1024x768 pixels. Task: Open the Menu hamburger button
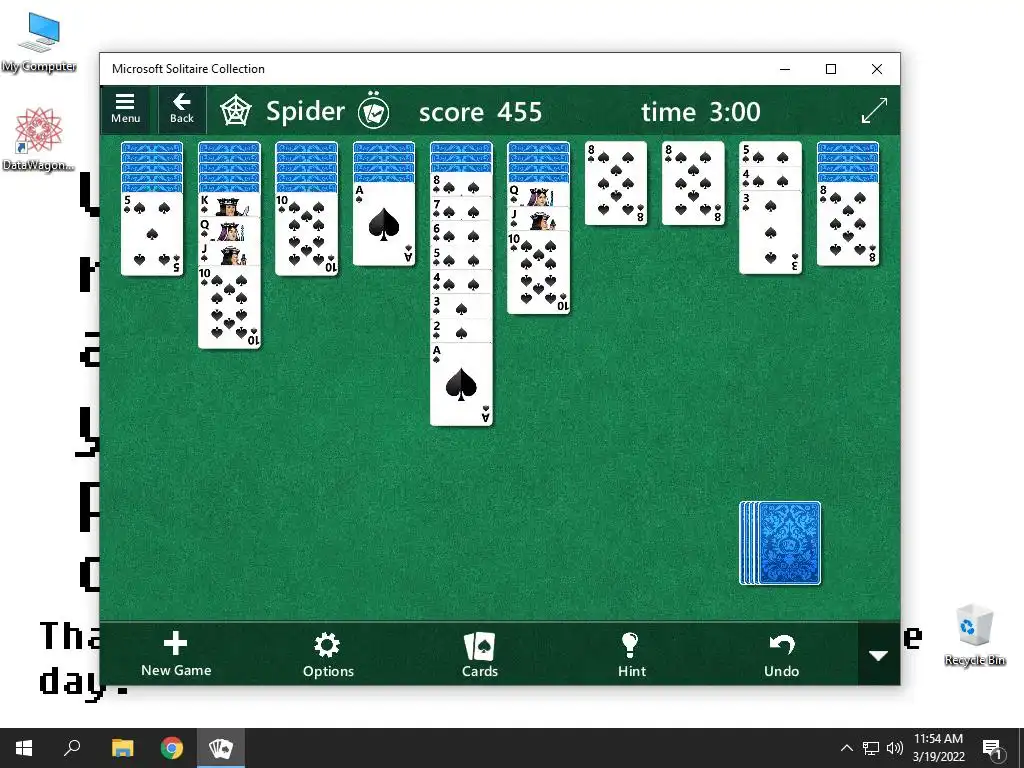coord(125,109)
